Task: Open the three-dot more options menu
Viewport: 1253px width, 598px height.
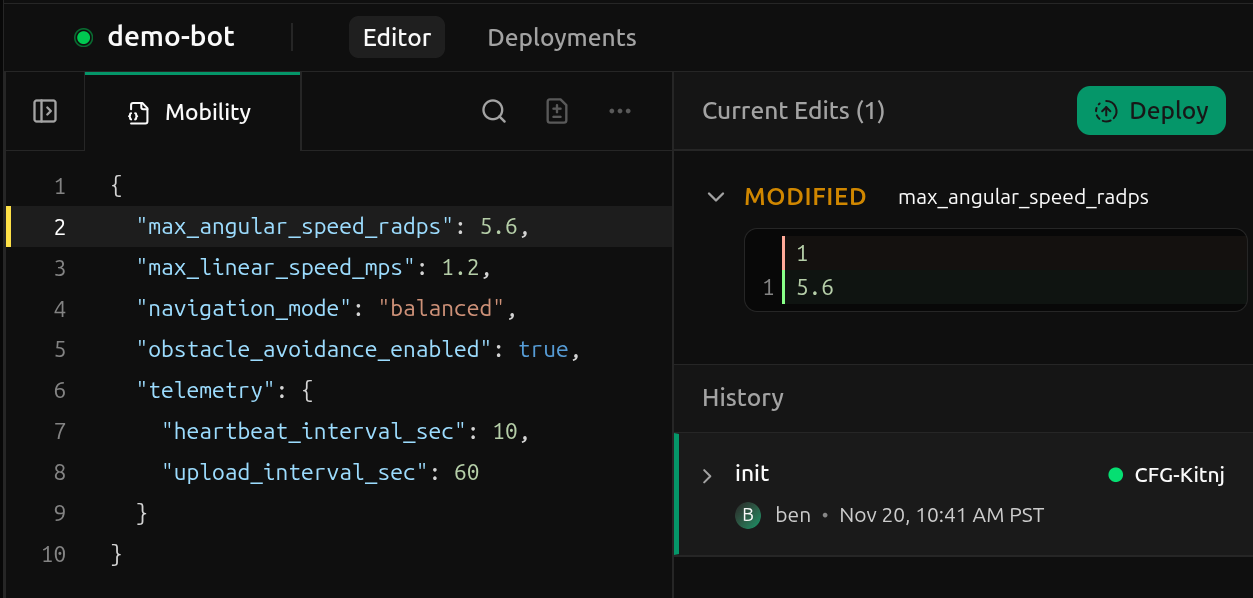Action: coord(620,111)
